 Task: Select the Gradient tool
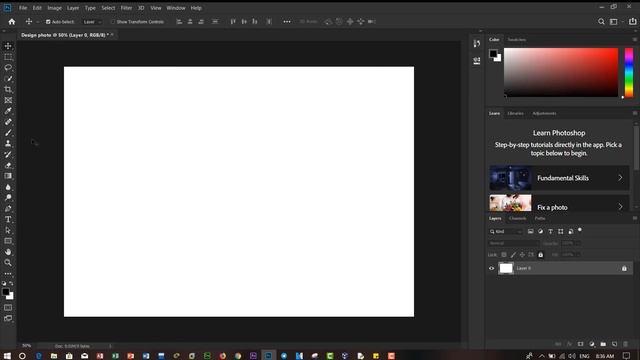[8, 176]
